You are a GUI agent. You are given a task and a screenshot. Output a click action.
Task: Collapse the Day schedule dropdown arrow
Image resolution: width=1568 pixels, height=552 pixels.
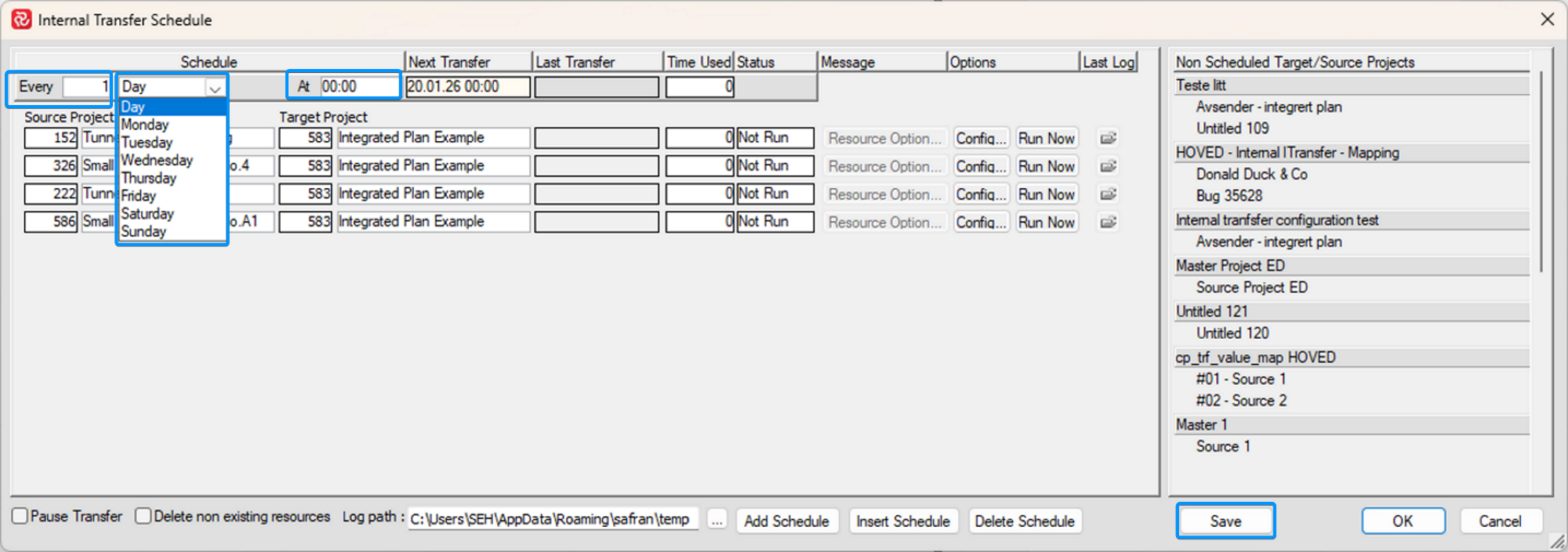point(214,87)
